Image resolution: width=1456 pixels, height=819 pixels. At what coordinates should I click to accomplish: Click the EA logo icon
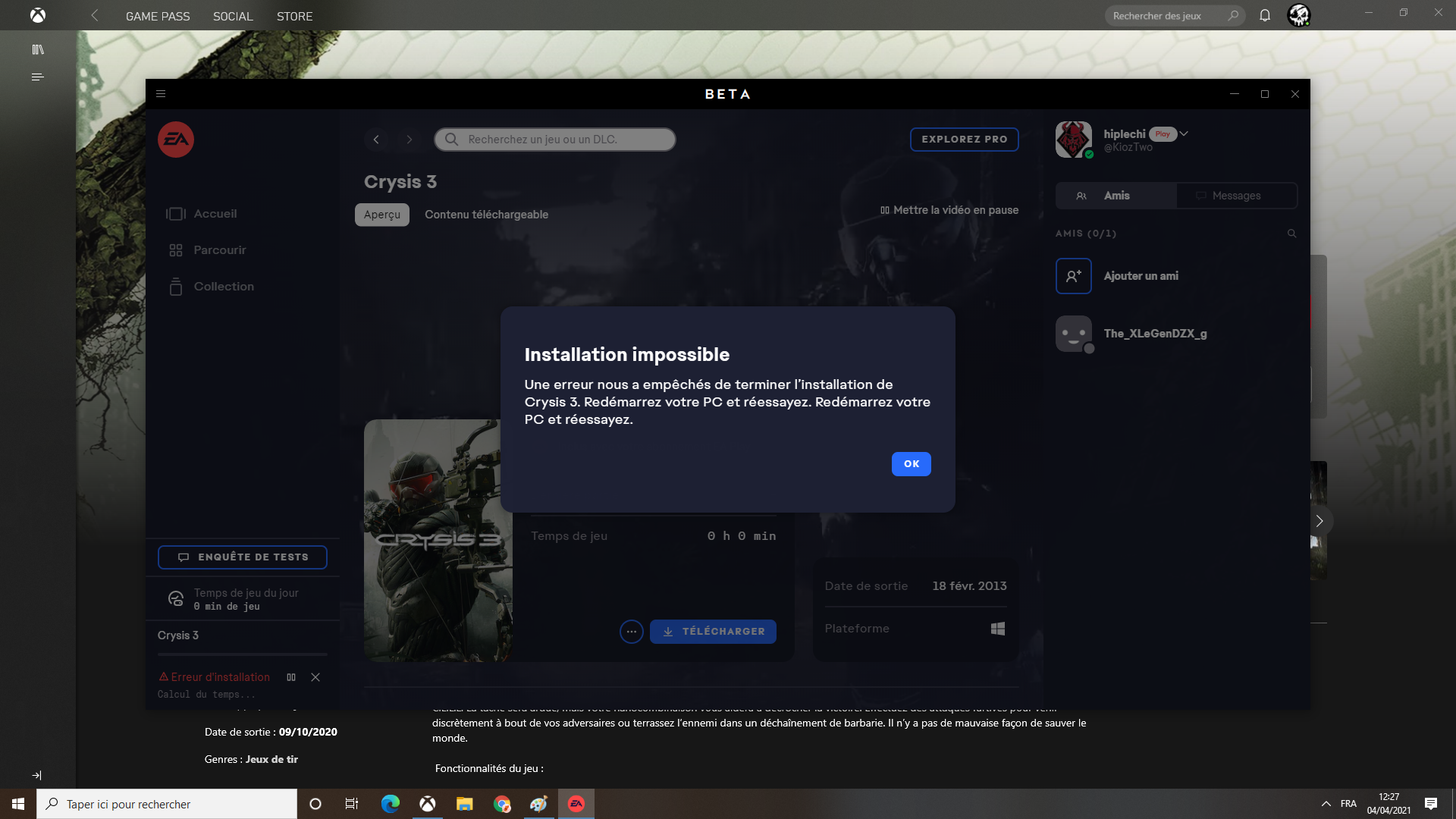point(176,140)
